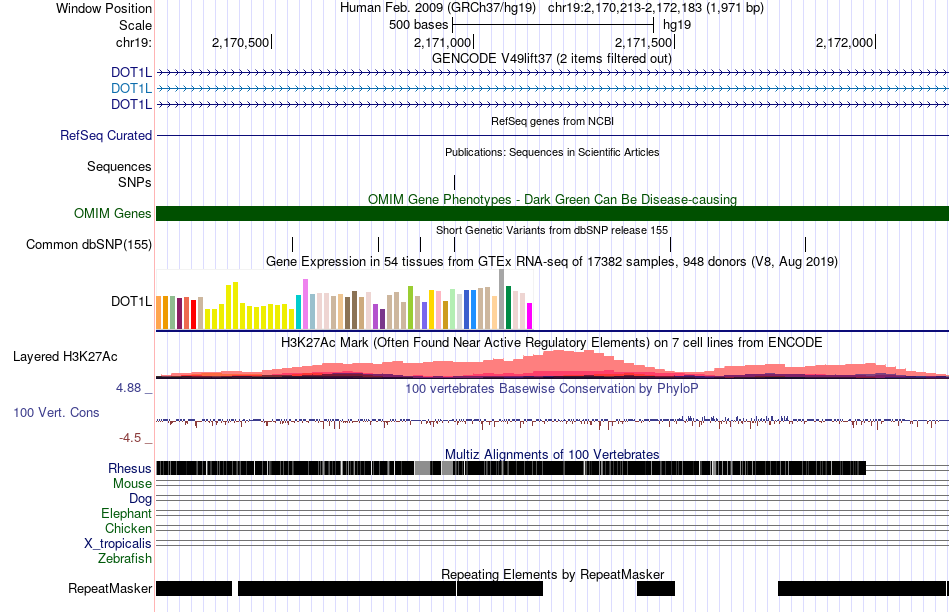Open the 100 Vert. Cons track label
Viewport: 950px width, 612px height.
(56, 413)
